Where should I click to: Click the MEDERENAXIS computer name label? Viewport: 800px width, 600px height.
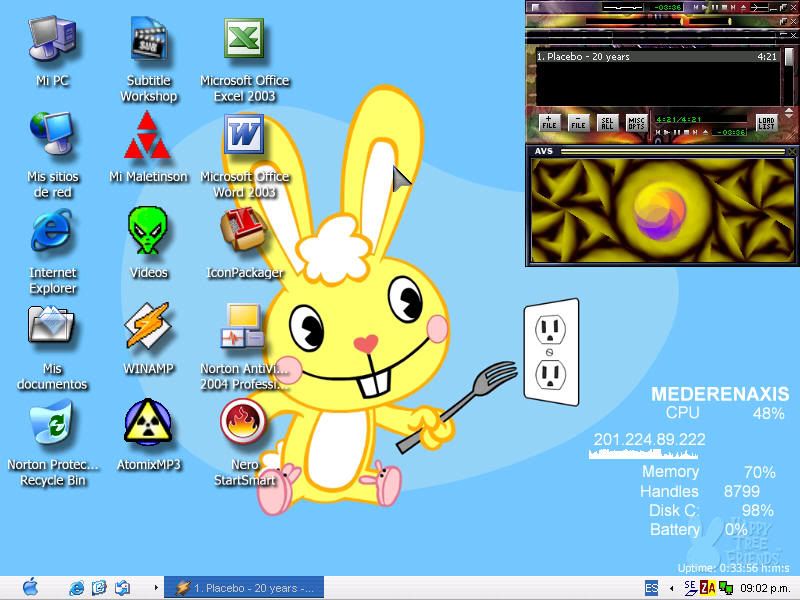[x=720, y=394]
